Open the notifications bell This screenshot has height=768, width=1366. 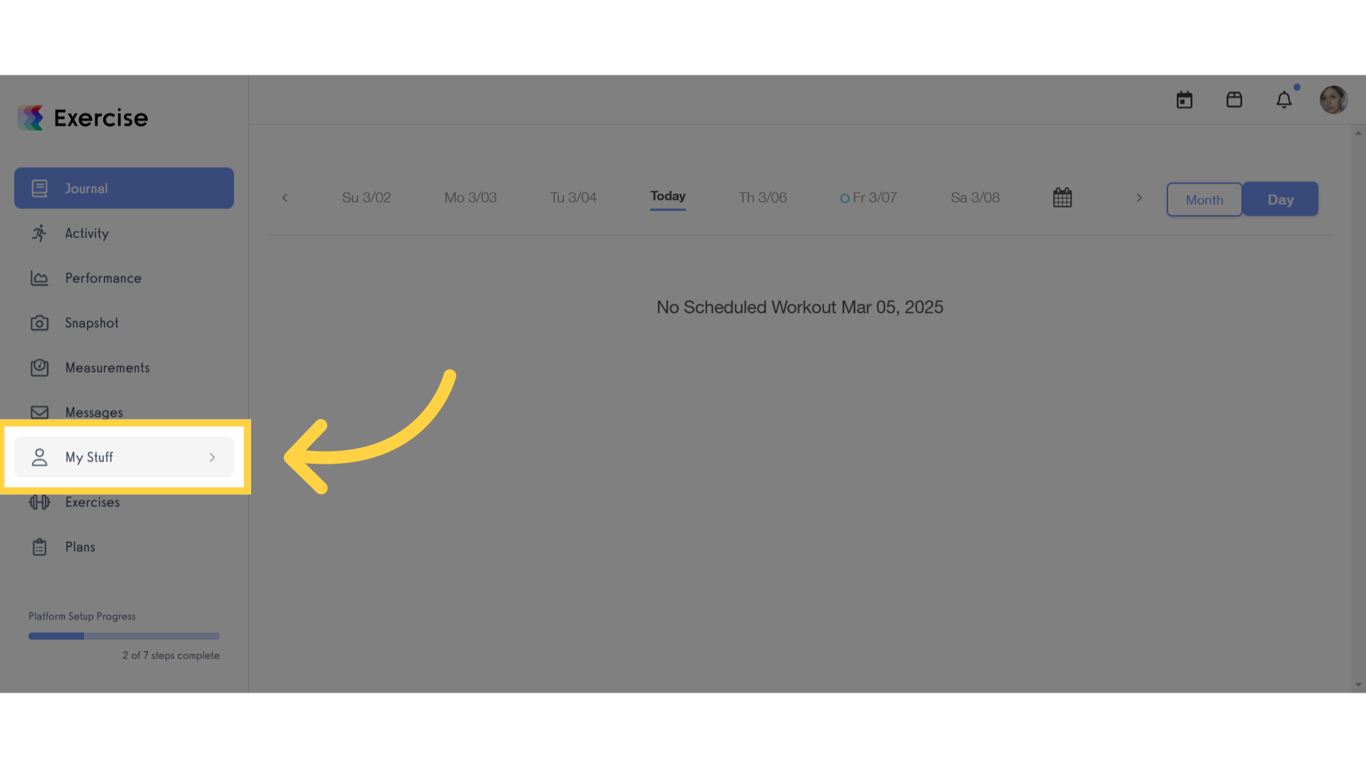pyautogui.click(x=1284, y=100)
